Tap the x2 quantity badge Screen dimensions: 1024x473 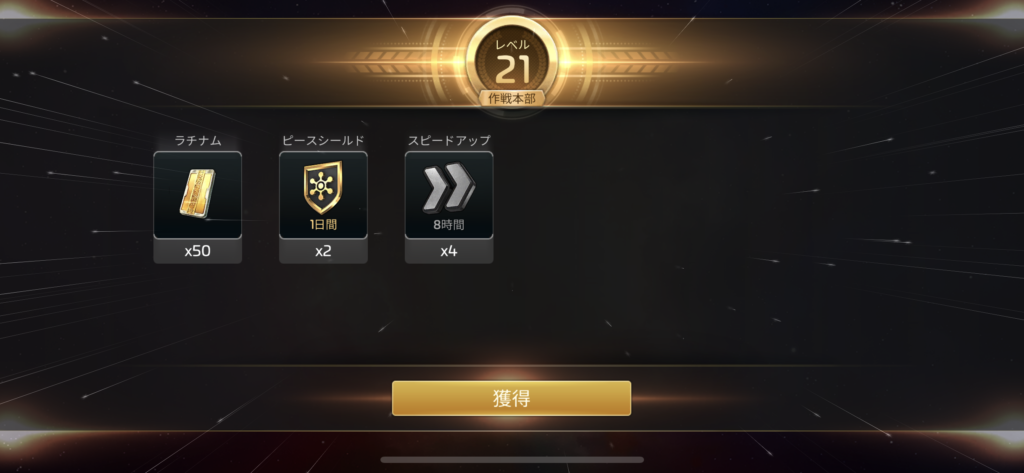[323, 252]
